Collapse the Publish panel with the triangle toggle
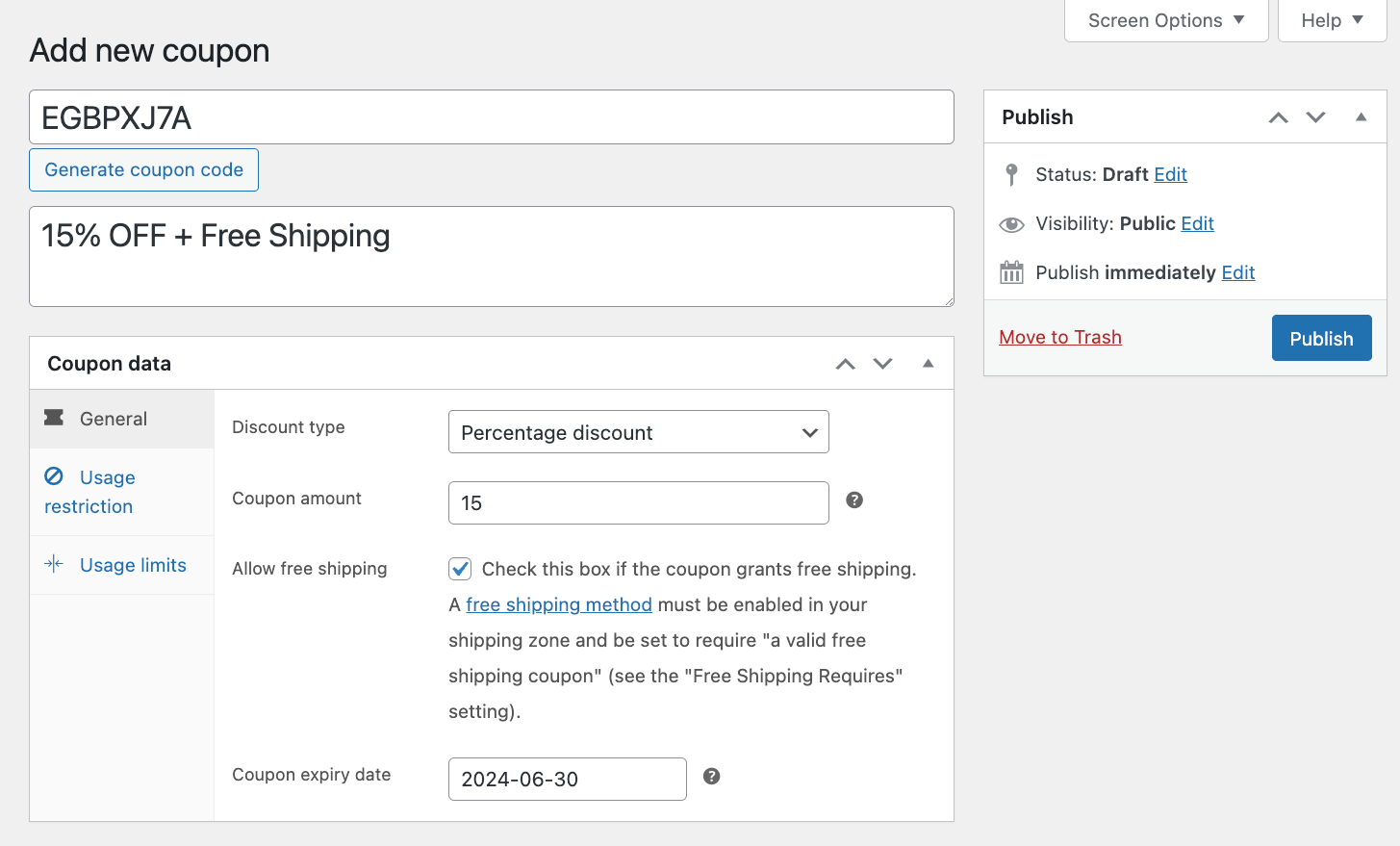This screenshot has width=1400, height=846. click(x=1361, y=117)
